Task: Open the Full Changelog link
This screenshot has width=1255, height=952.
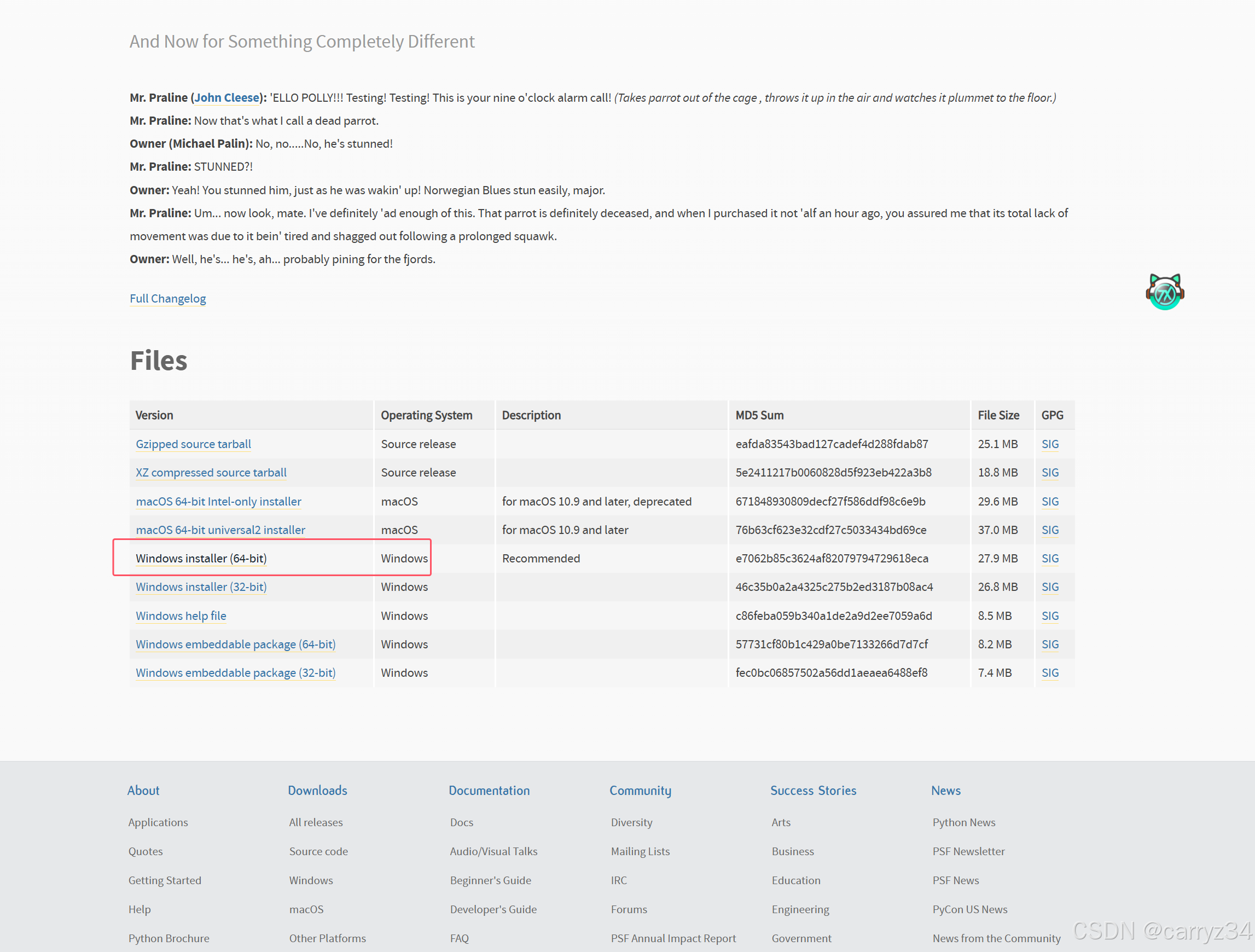Action: click(167, 298)
